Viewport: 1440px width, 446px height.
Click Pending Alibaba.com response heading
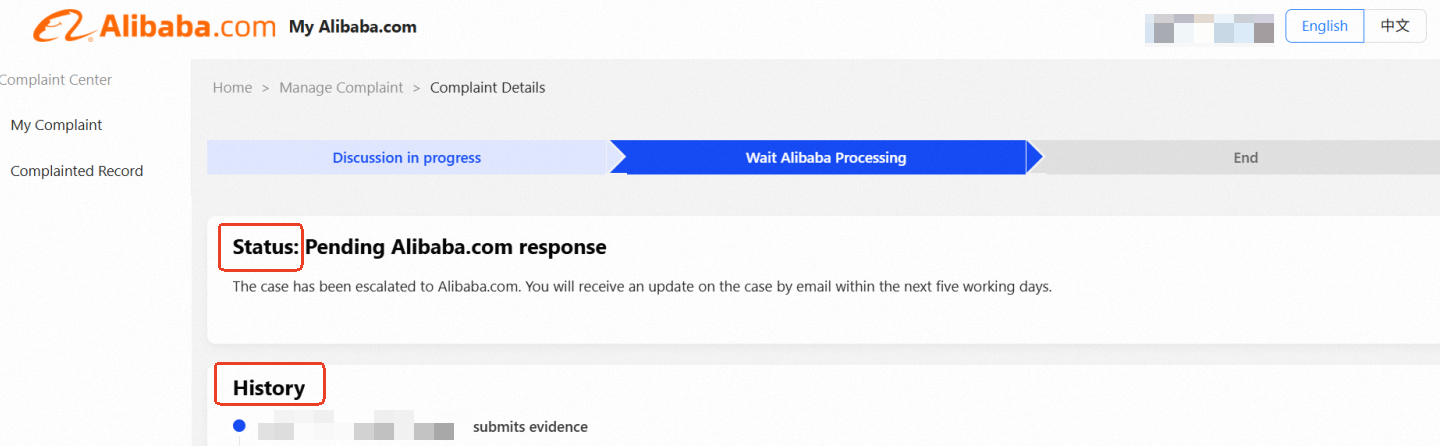pos(455,247)
